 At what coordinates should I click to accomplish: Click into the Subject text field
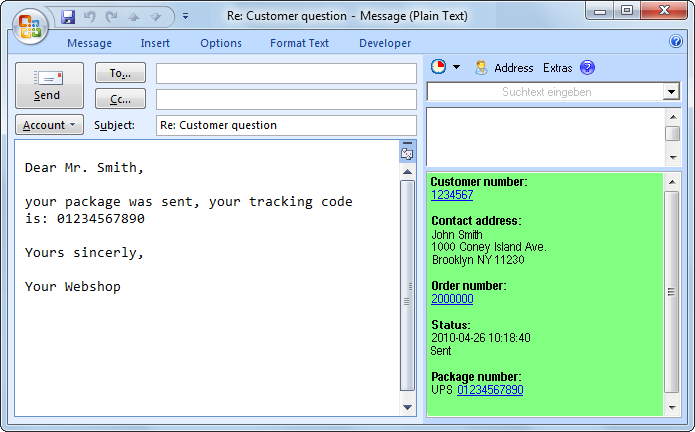point(286,125)
